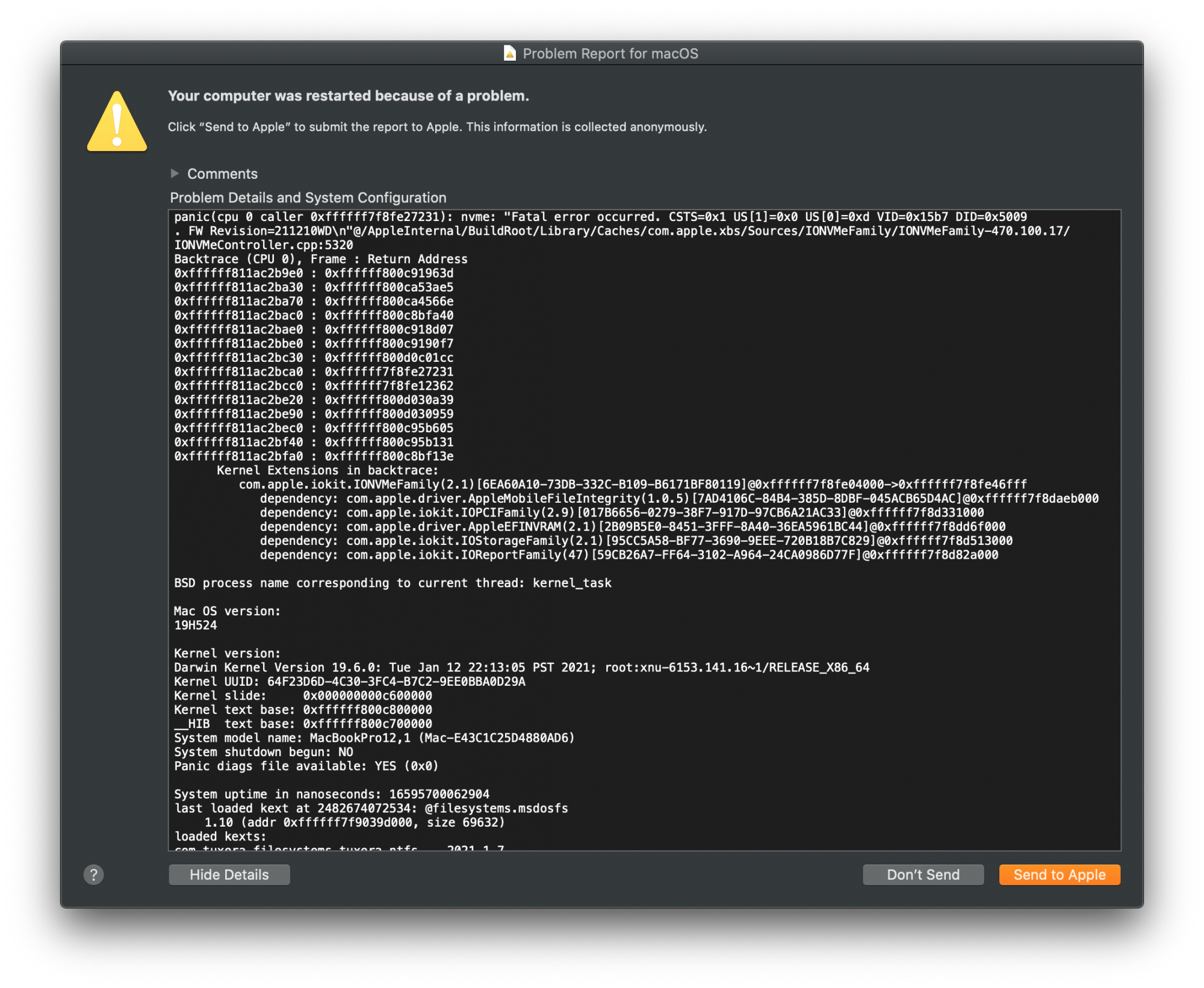Select the Problem Details and System Configuration heading
This screenshot has width=1204, height=988.
[x=308, y=197]
